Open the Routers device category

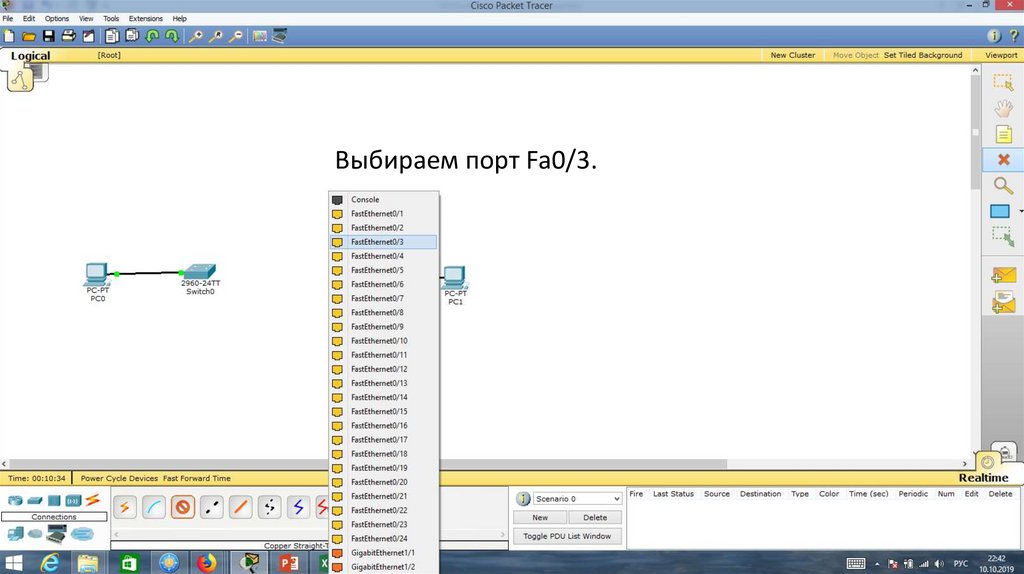pos(14,501)
